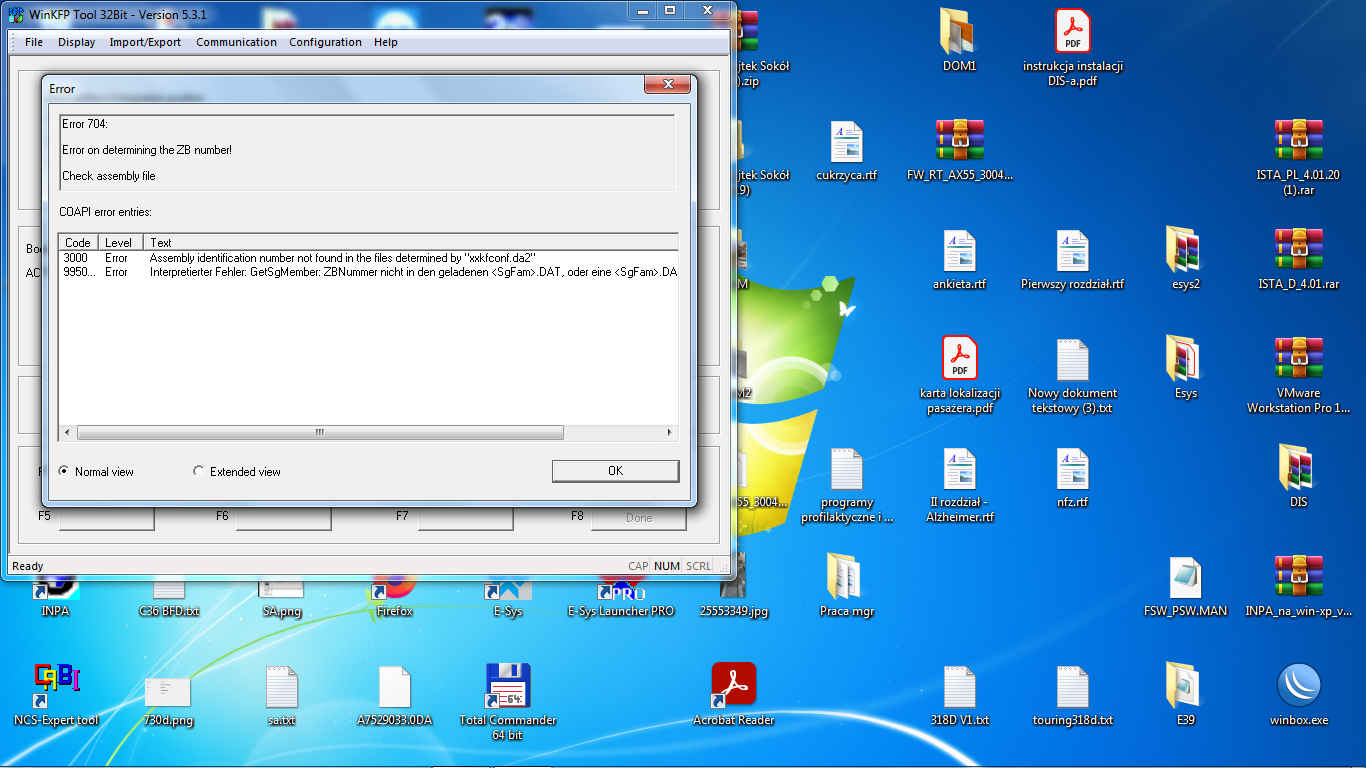The height and width of the screenshot is (768, 1366).
Task: Open Nowy dokument tekstowy (3).txt
Action: click(1073, 359)
